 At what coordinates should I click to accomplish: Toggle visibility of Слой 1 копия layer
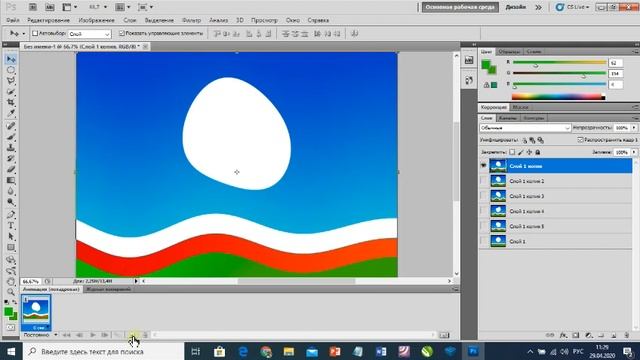[x=484, y=166]
